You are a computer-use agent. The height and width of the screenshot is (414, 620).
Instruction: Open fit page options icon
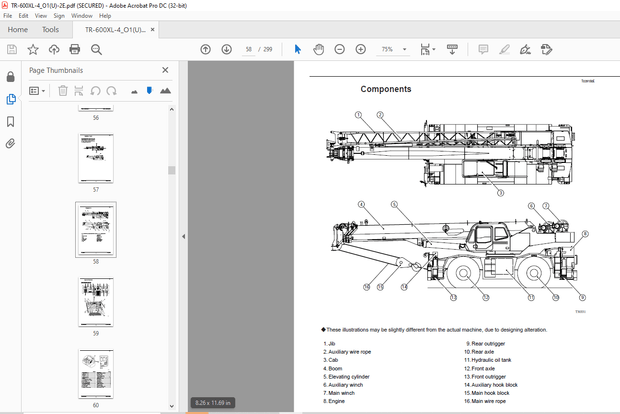[x=427, y=49]
